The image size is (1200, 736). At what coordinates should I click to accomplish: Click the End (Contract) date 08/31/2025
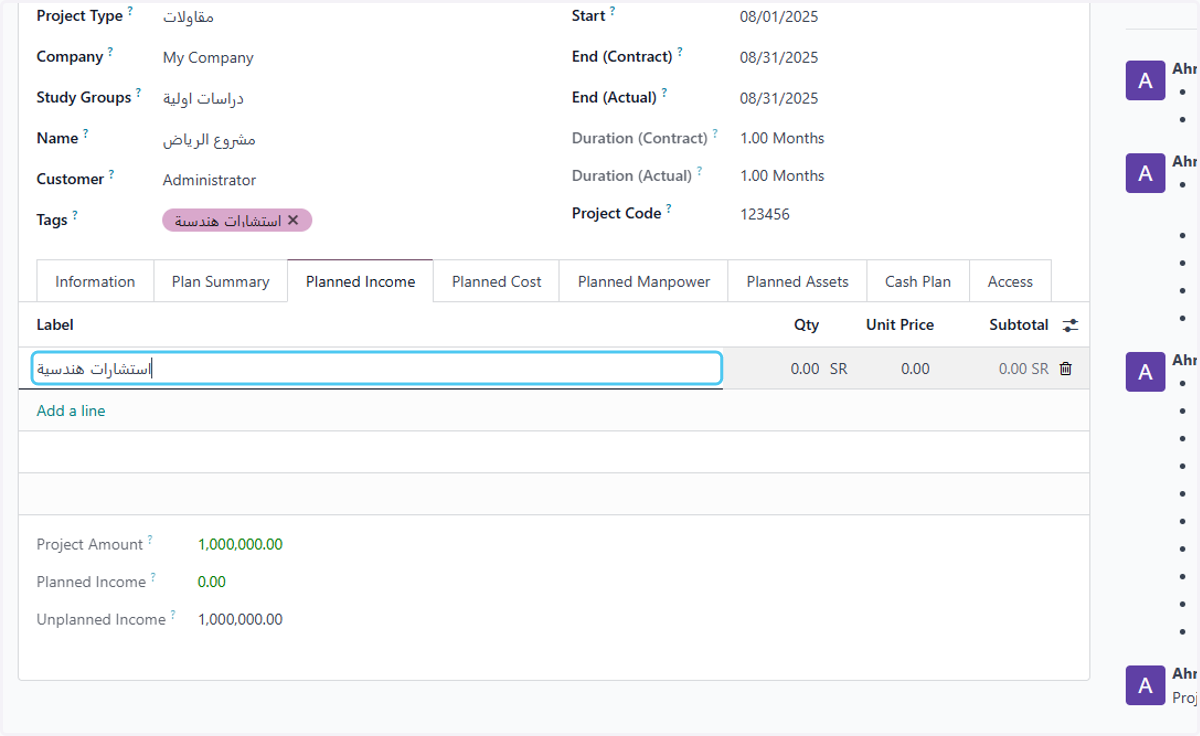(x=779, y=58)
